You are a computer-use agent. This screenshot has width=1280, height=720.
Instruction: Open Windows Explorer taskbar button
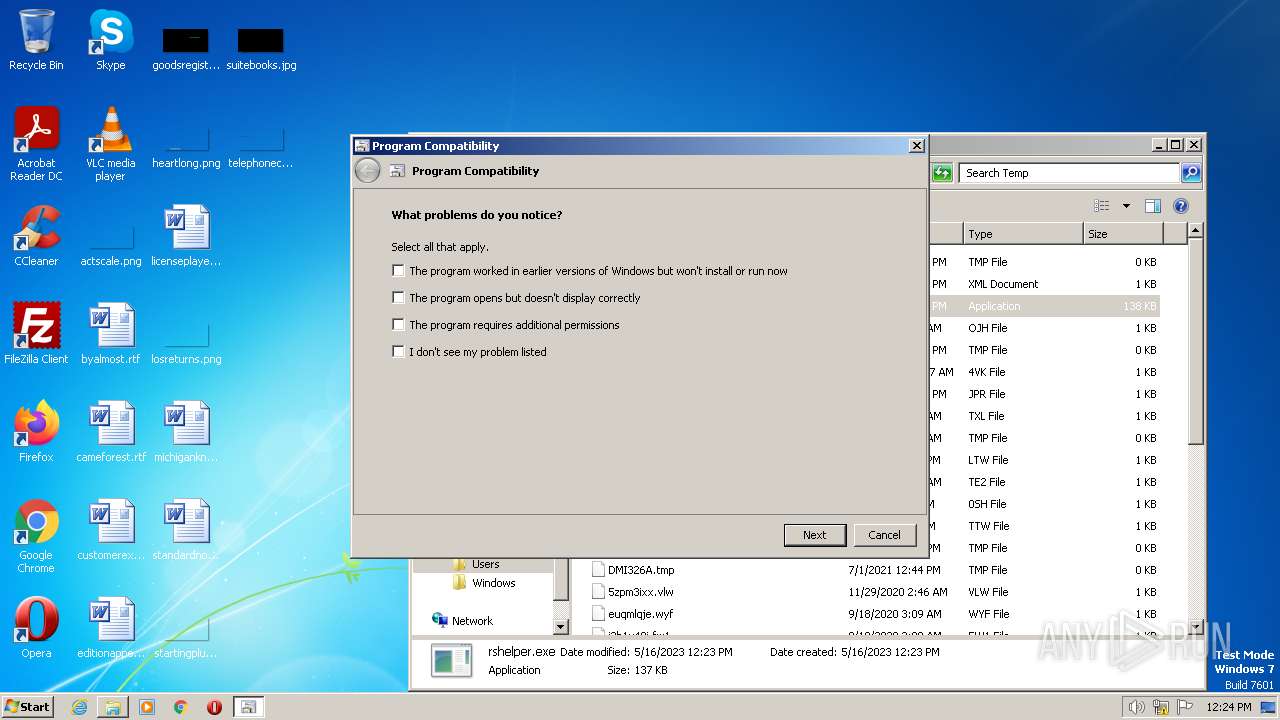(x=113, y=707)
